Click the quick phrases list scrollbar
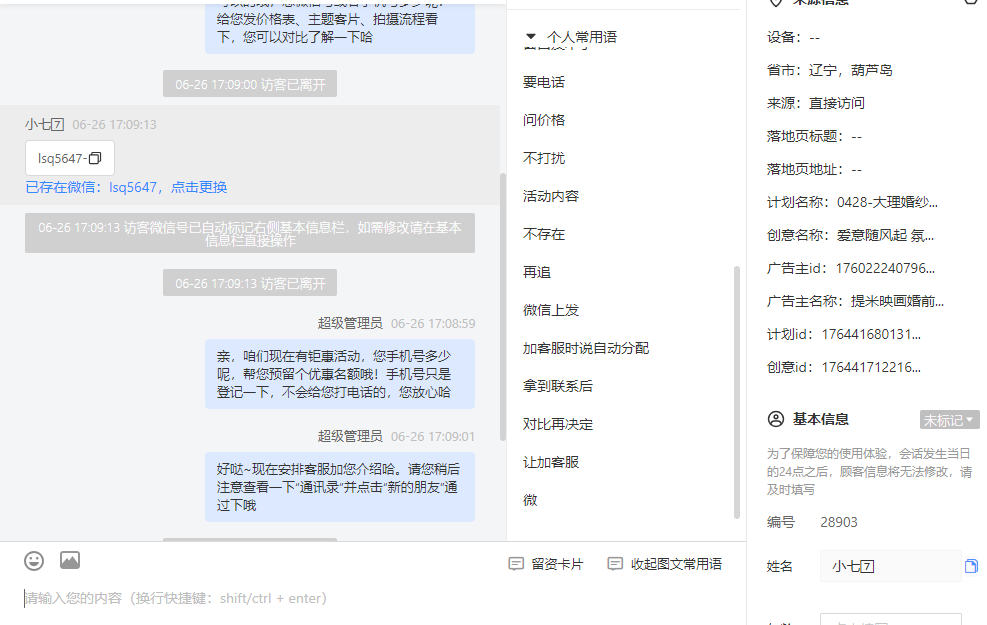 coord(736,392)
